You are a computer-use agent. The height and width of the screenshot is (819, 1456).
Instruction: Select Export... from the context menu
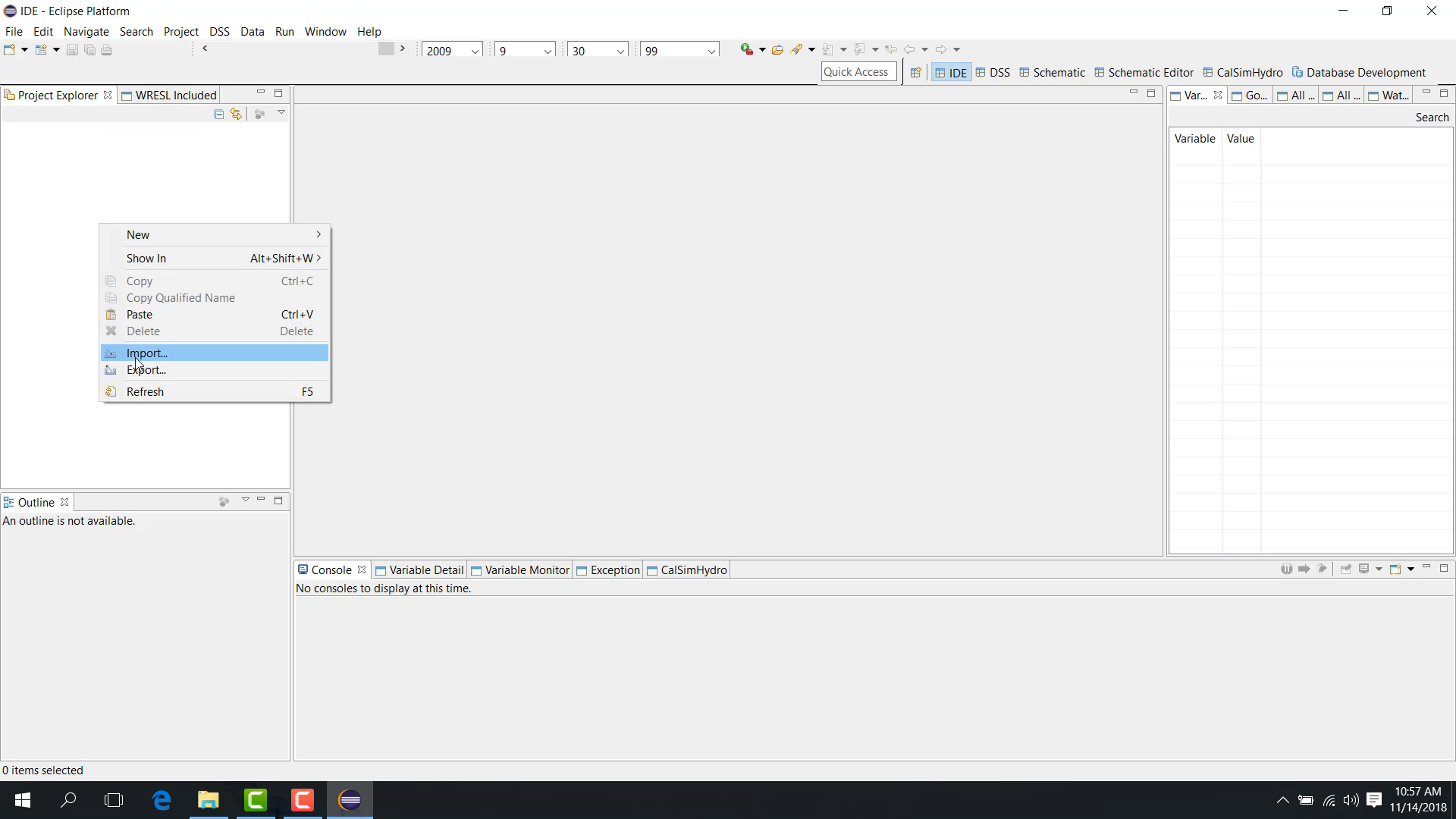pyautogui.click(x=215, y=370)
